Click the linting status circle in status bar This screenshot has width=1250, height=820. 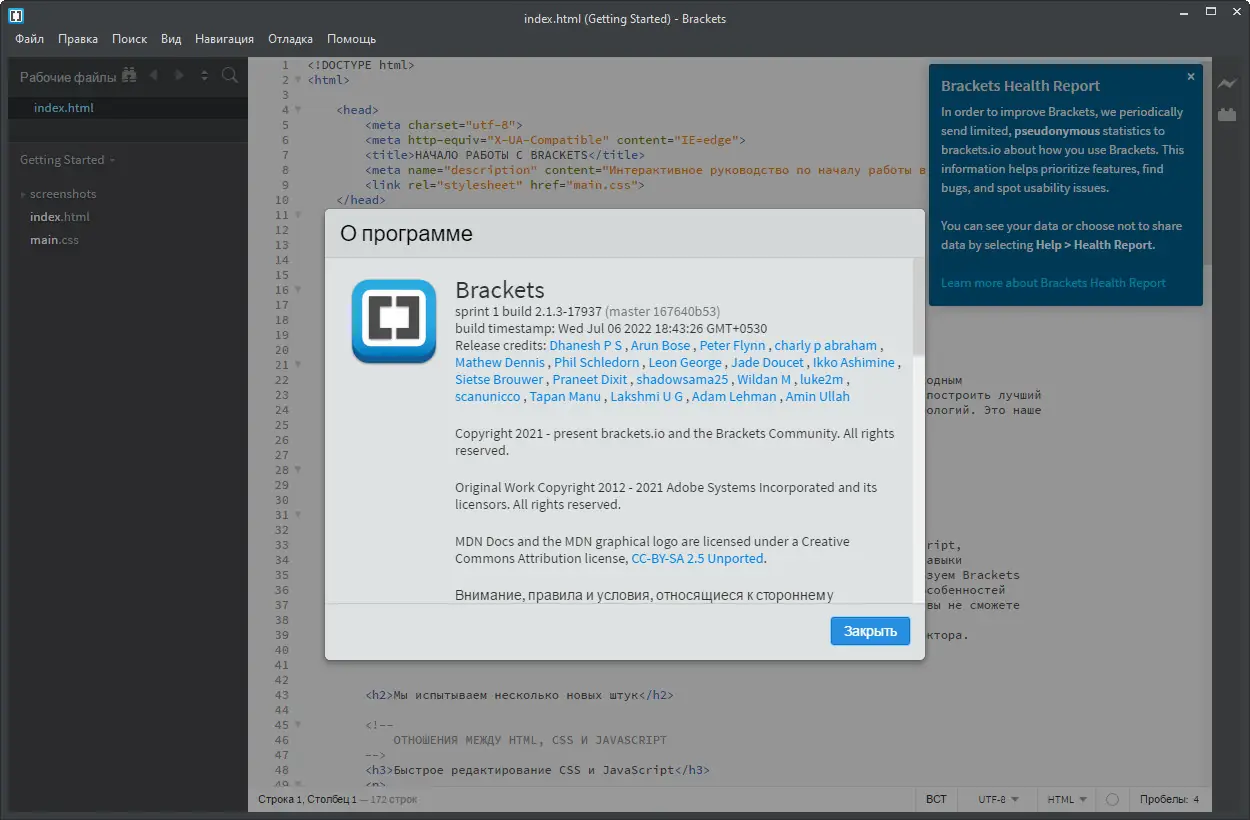pyautogui.click(x=1112, y=800)
